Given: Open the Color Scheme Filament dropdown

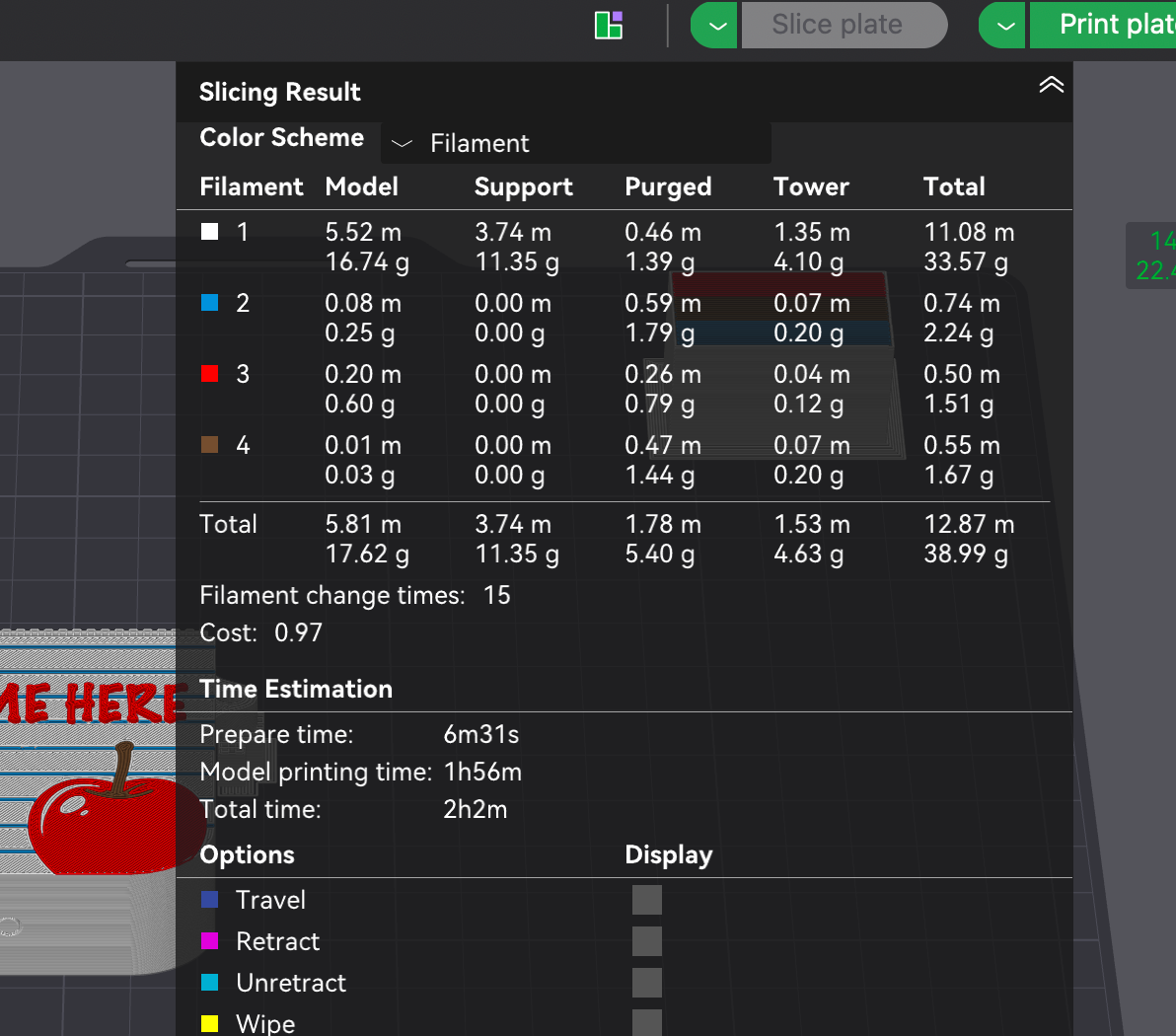Looking at the screenshot, I should tap(576, 142).
